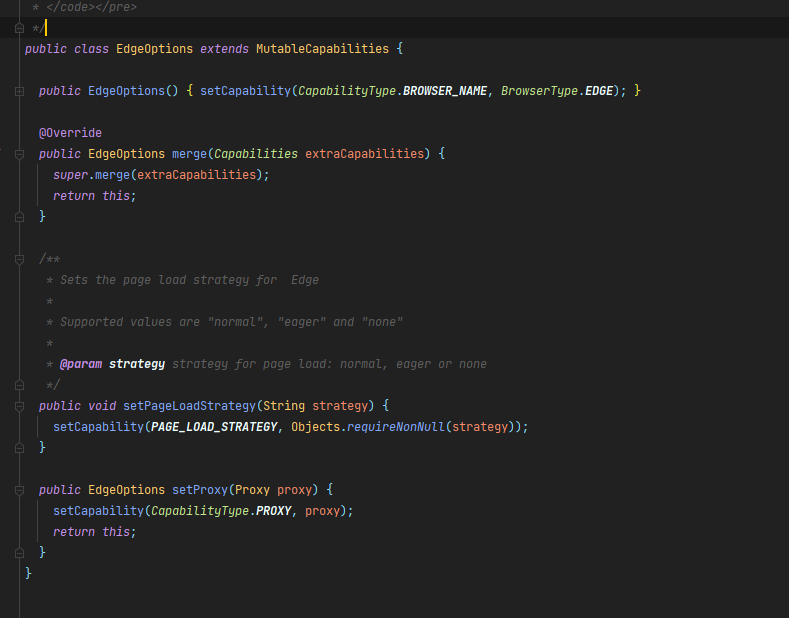This screenshot has height=618, width=789.
Task: Click the requireNonNull method call
Action: 396,427
